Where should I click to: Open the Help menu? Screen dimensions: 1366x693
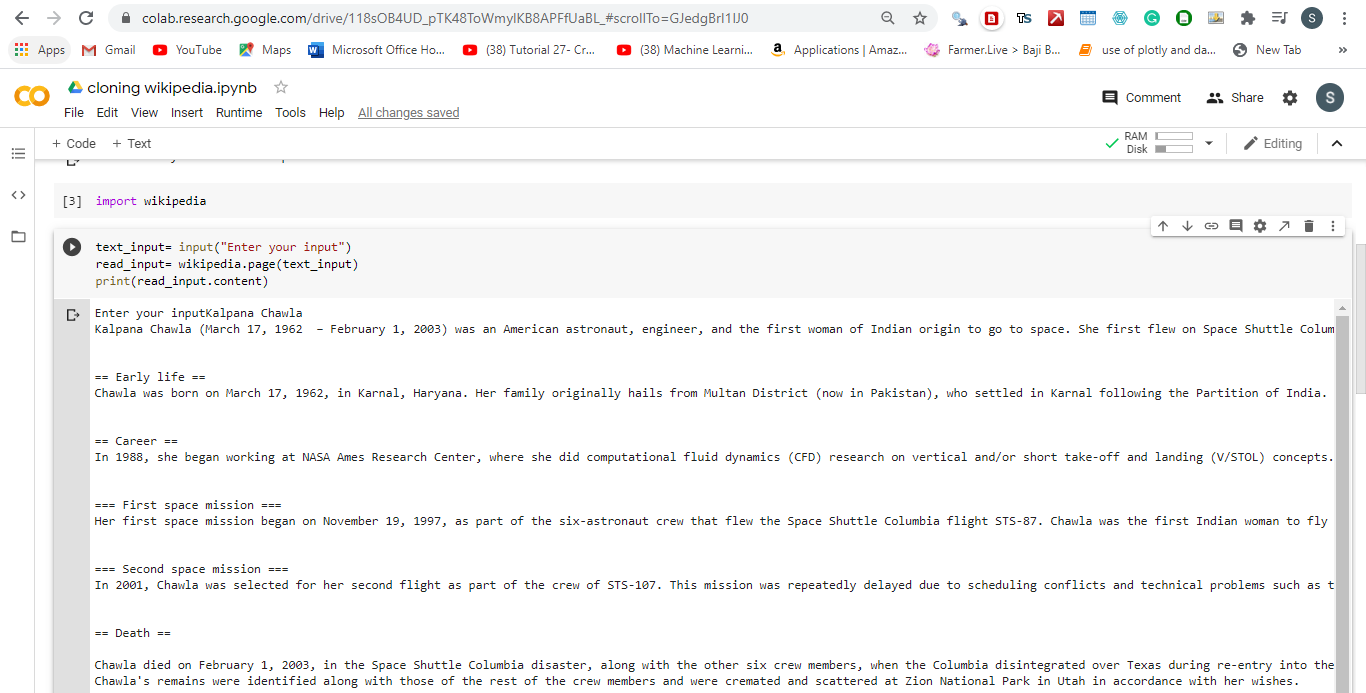pyautogui.click(x=332, y=113)
